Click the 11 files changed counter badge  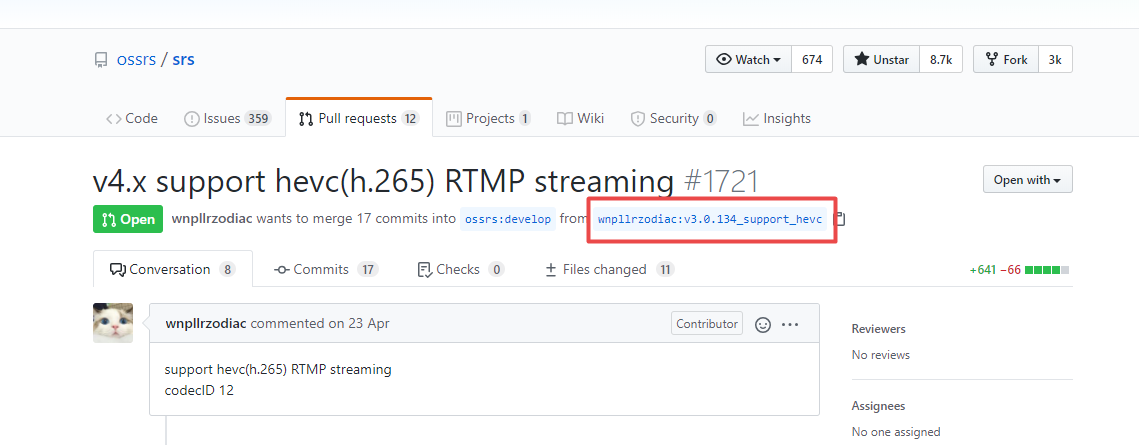[665, 269]
